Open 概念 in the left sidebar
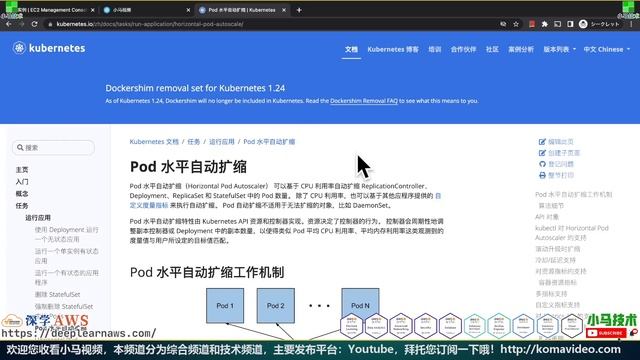The image size is (640, 360). coord(22,193)
